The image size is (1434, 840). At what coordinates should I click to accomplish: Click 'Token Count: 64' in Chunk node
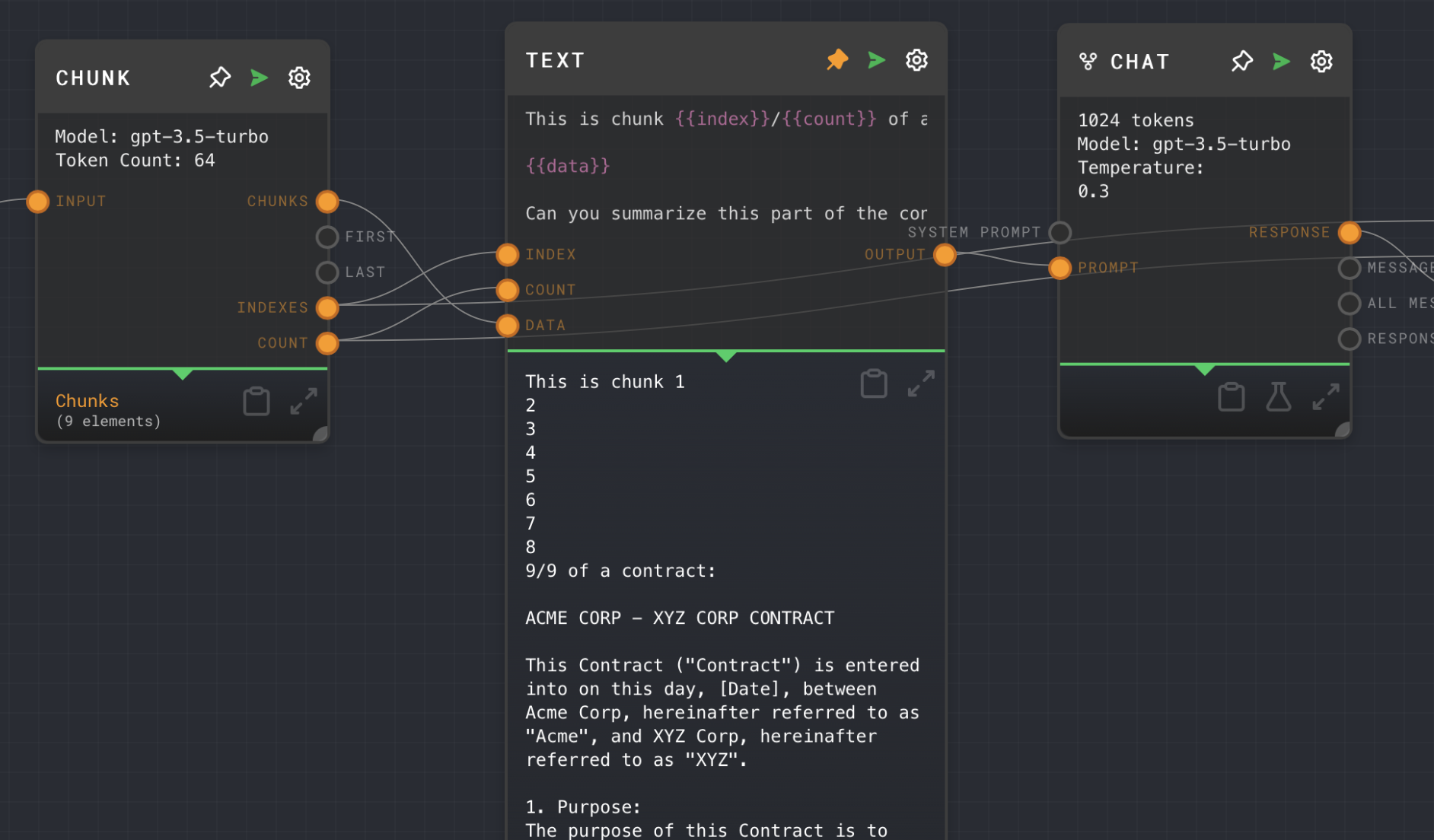point(135,161)
